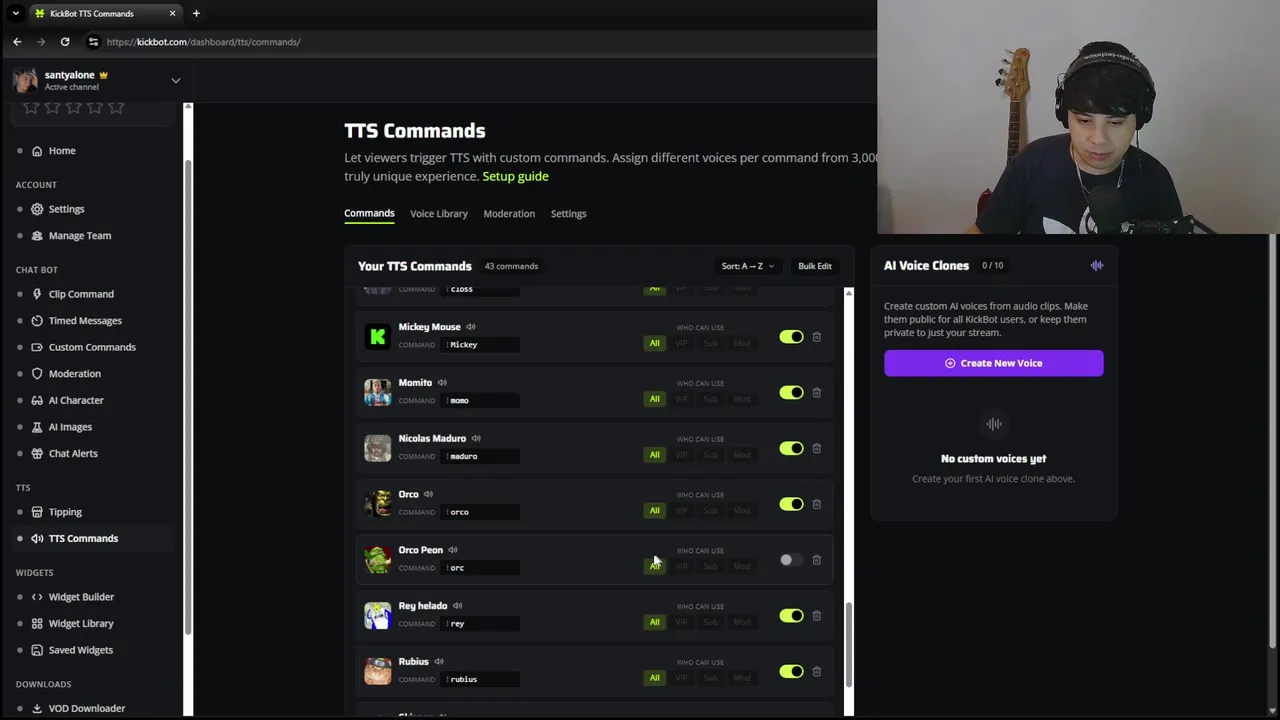
Task: Delete the Nicolas Maduro command trash icon
Action: [816, 448]
